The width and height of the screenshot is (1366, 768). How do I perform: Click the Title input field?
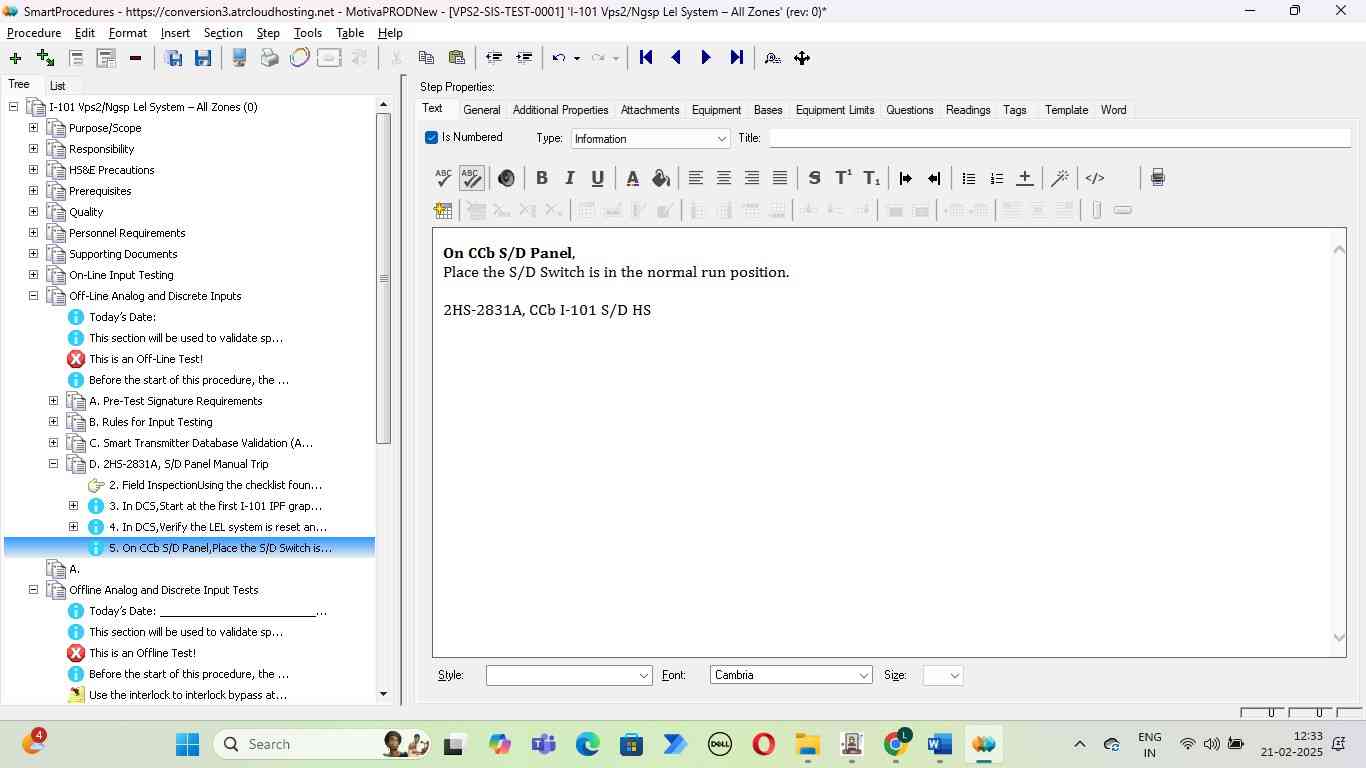[1059, 138]
